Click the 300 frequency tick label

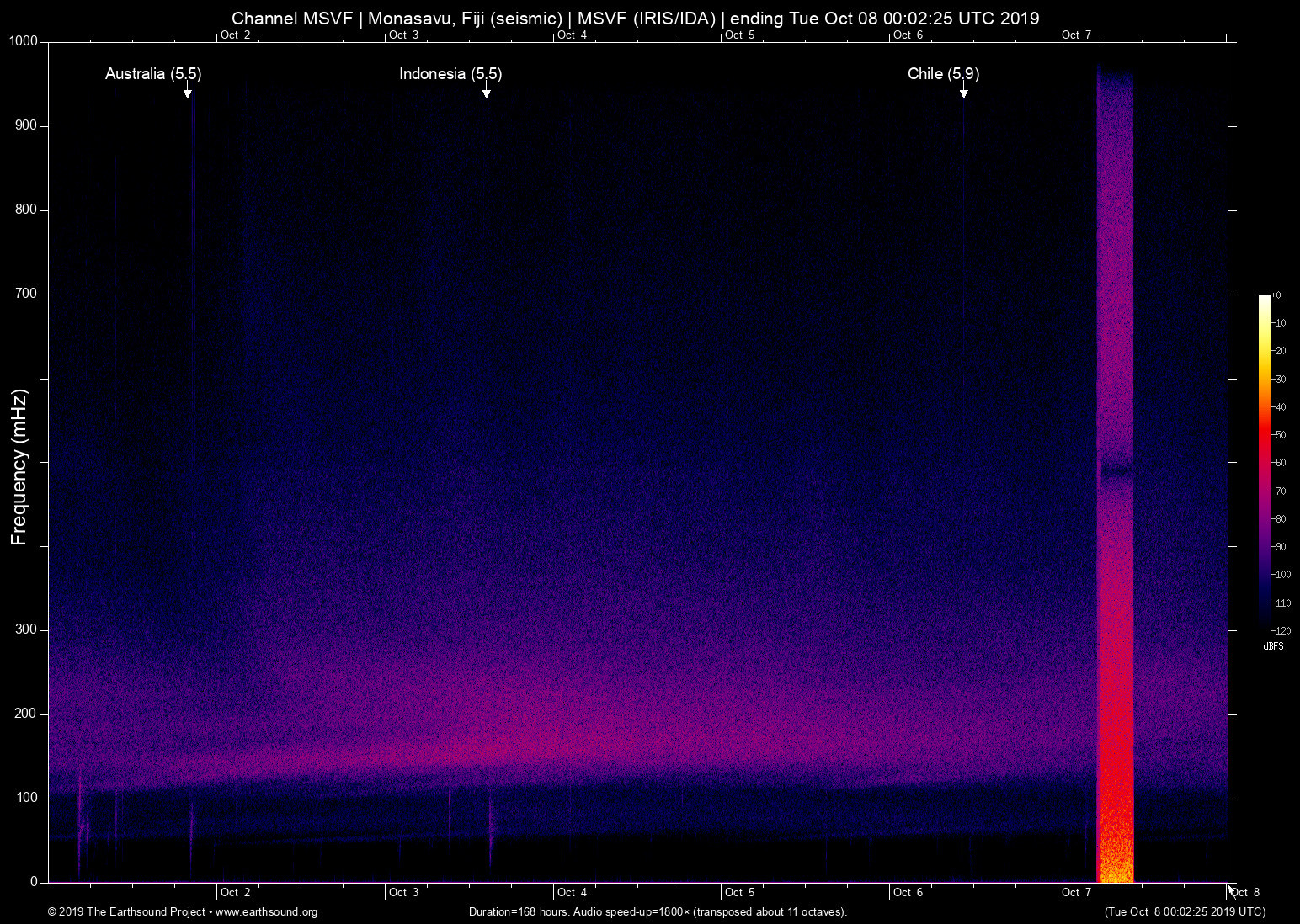coord(26,629)
